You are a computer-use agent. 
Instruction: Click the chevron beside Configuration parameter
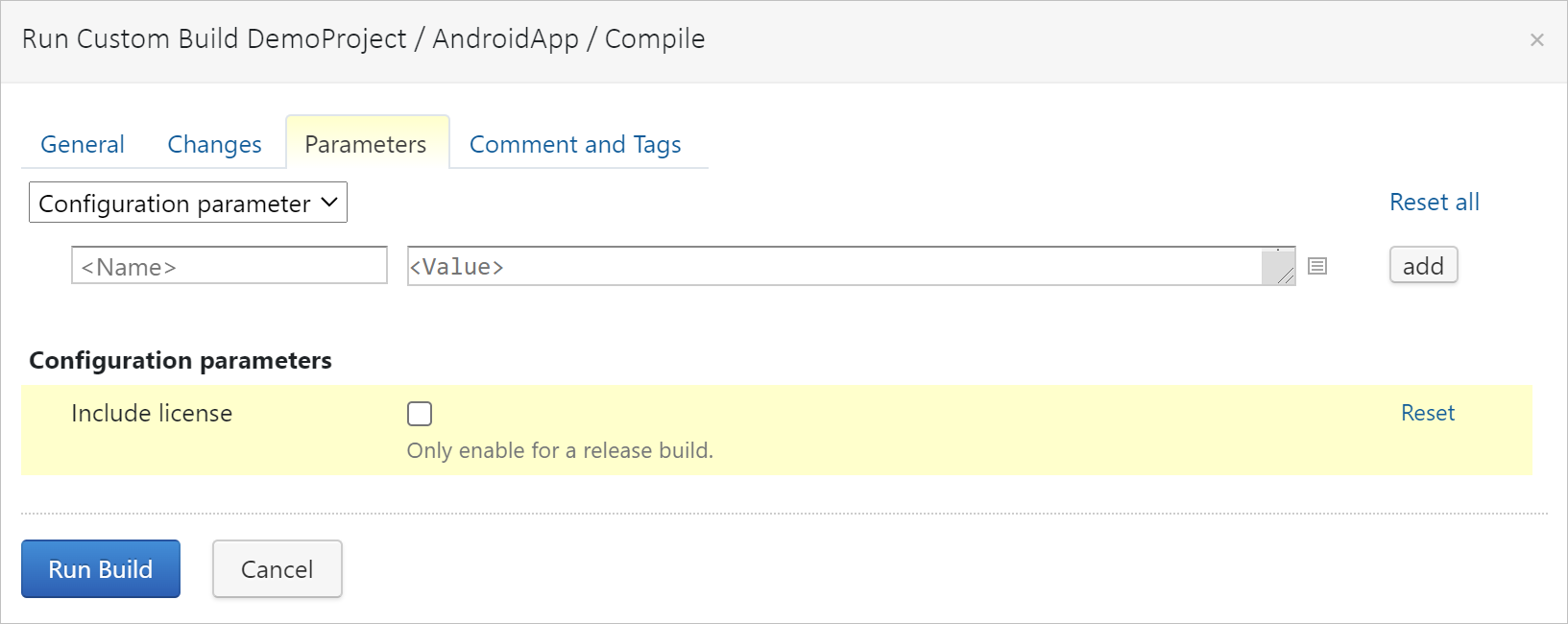pyautogui.click(x=326, y=203)
